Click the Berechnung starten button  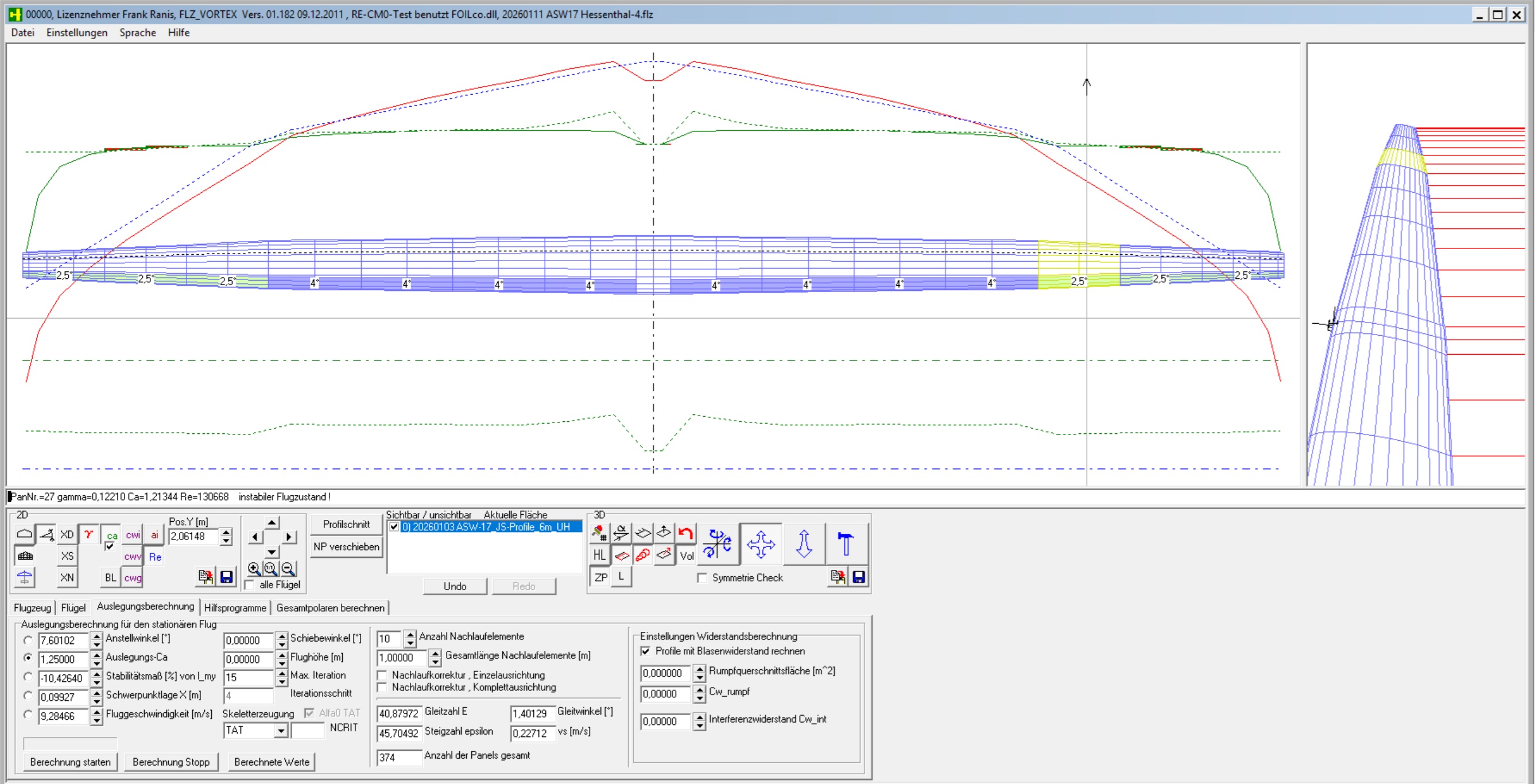(70, 762)
